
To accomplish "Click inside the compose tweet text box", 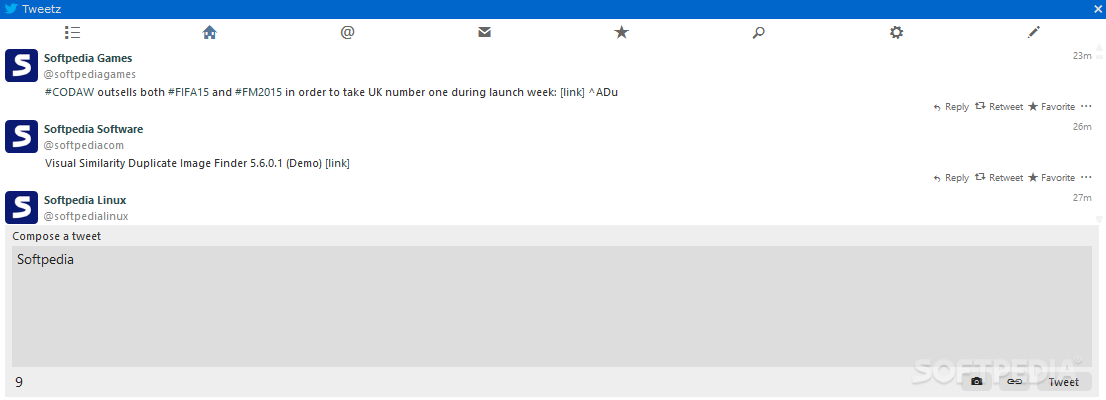I will [552, 306].
